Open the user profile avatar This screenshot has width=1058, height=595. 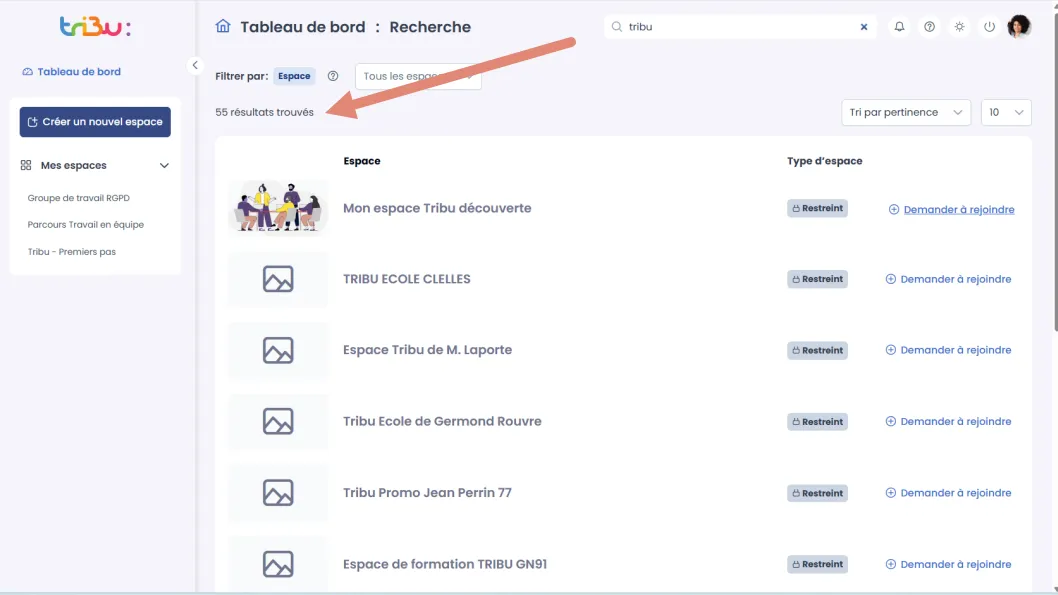pos(1019,26)
